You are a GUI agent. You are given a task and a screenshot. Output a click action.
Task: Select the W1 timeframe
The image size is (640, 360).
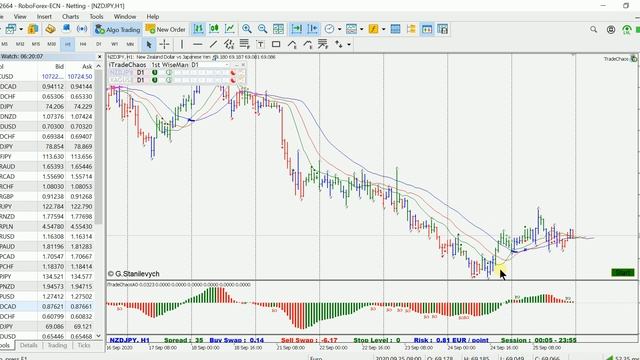point(114,44)
